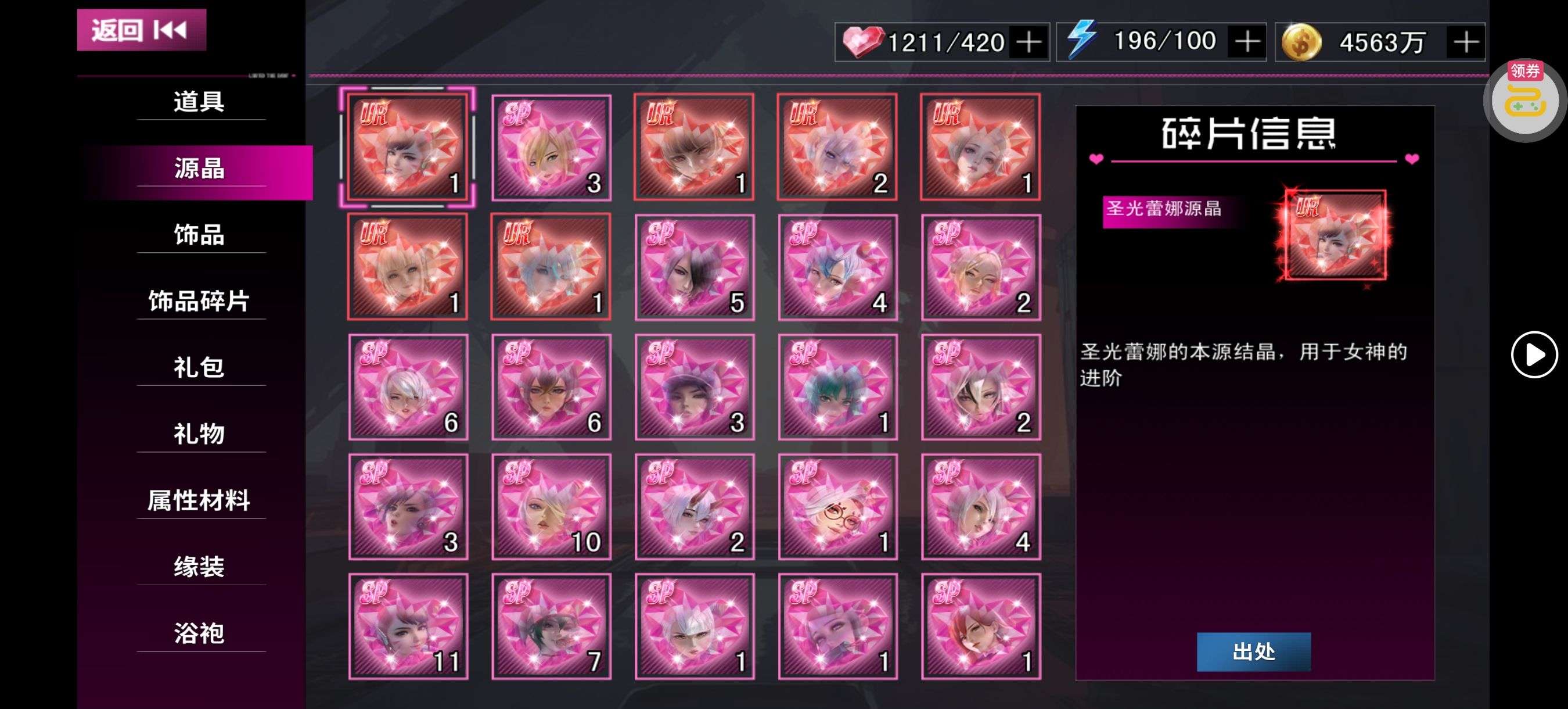Tap the 领券 coupon floating icon

[x=1525, y=99]
